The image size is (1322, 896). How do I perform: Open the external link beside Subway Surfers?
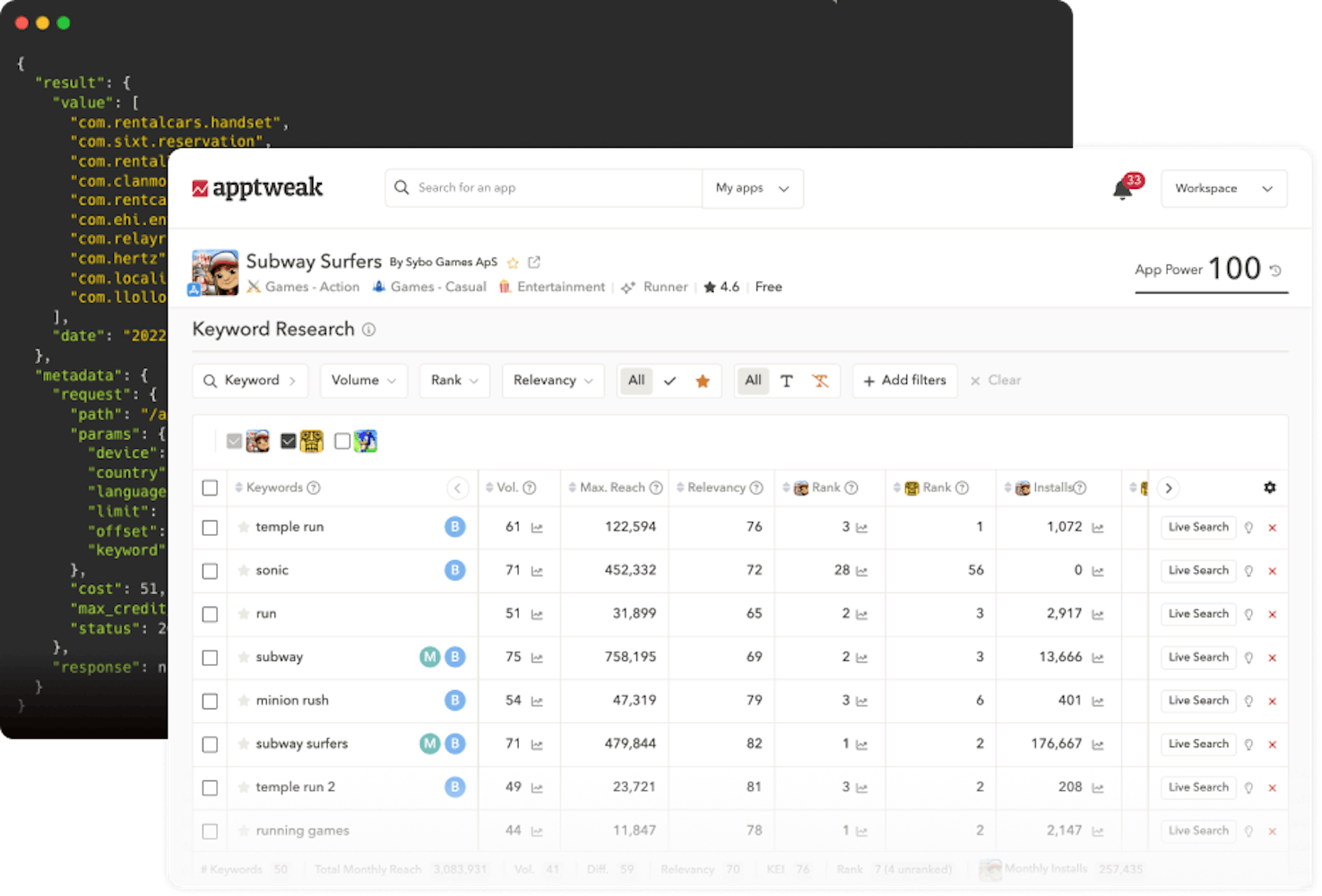click(x=533, y=262)
